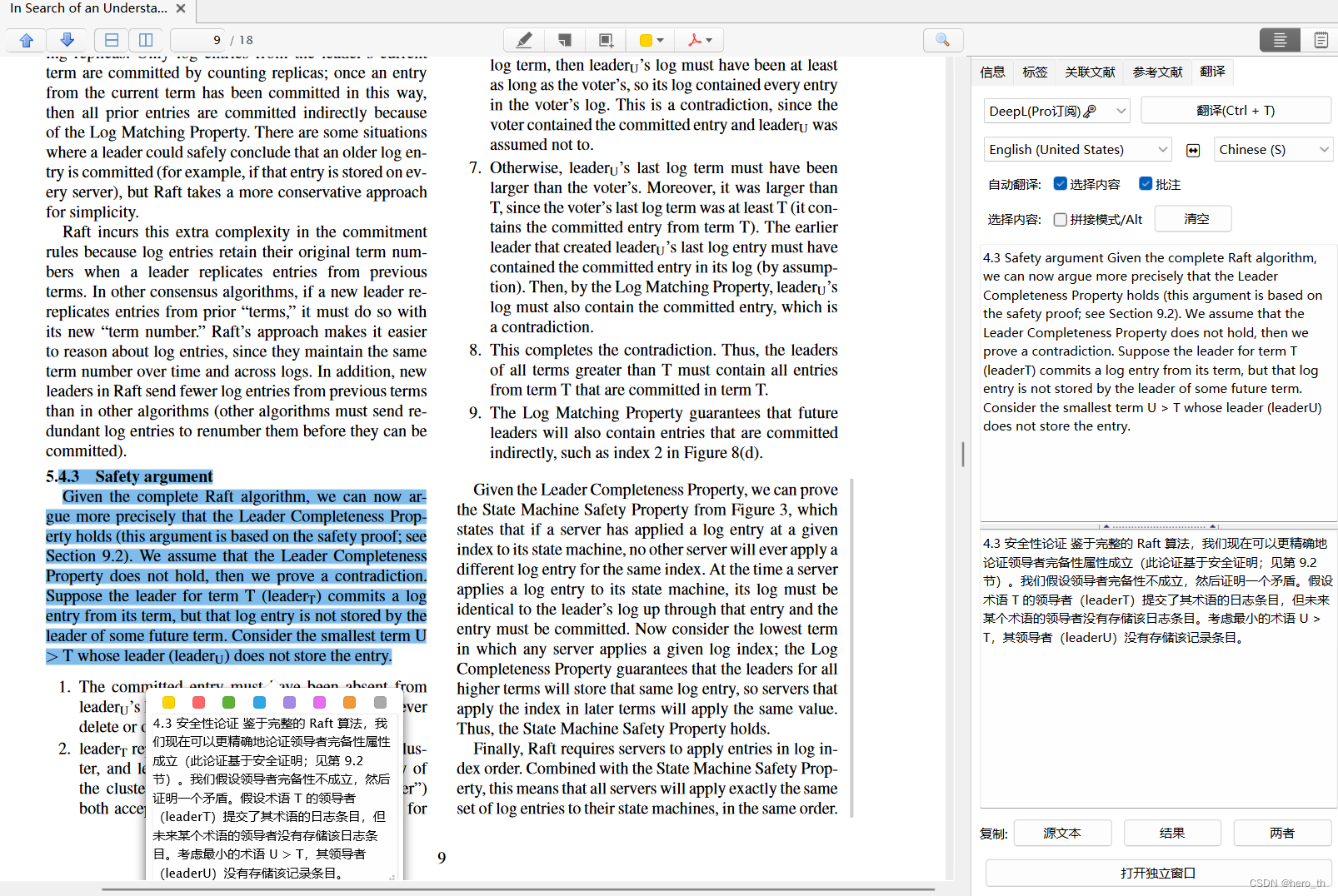
Task: Choose the gray highlight swatch in popup
Action: click(380, 703)
